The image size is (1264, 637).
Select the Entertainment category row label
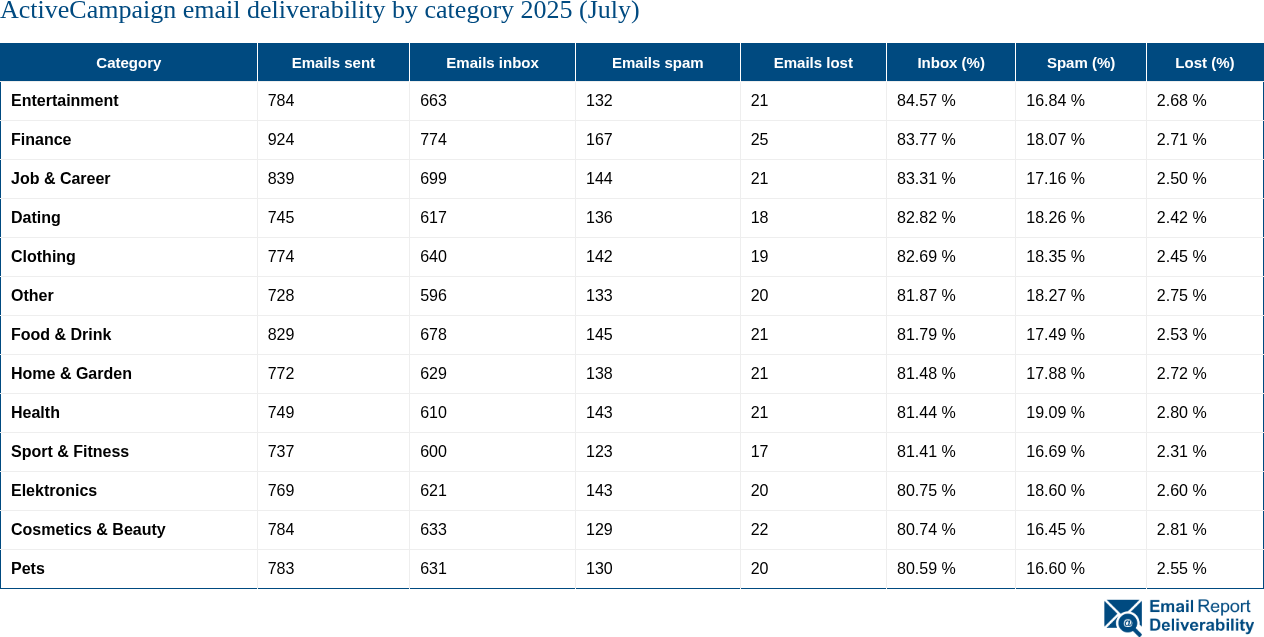65,101
